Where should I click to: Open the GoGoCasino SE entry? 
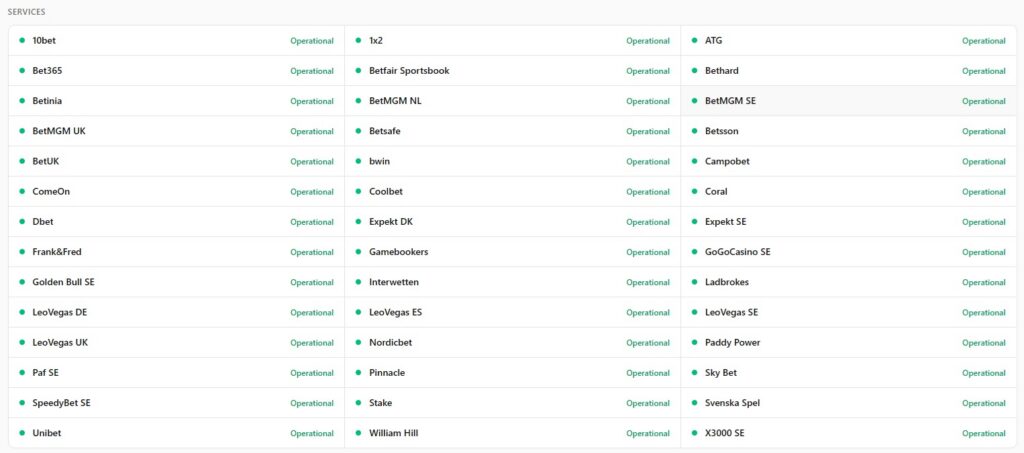click(849, 252)
